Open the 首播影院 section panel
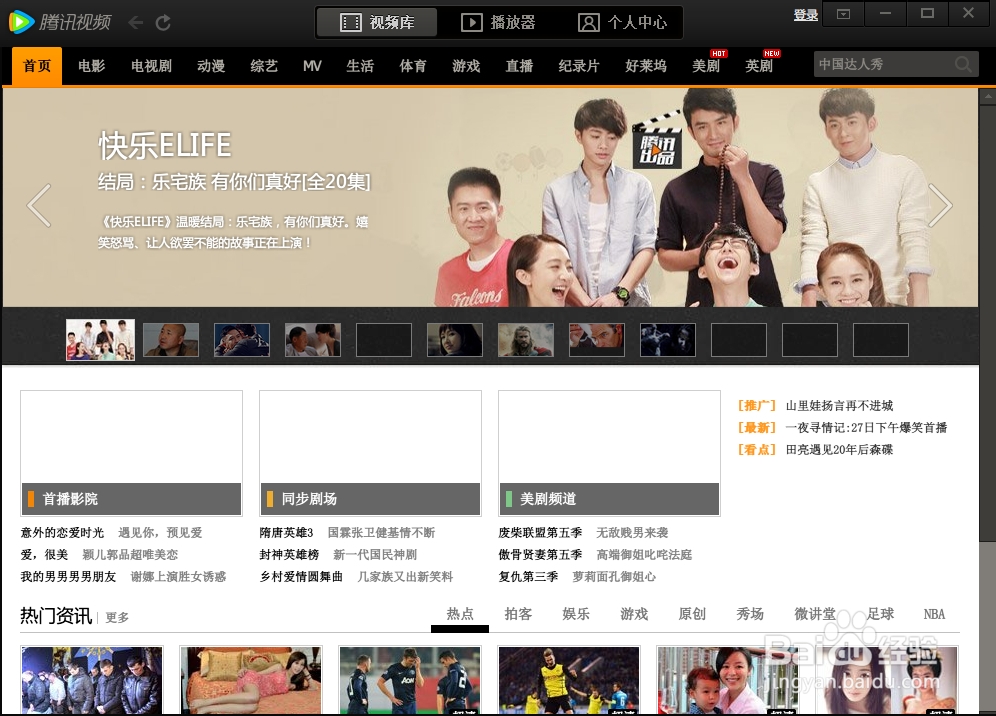This screenshot has height=716, width=996. (131, 453)
